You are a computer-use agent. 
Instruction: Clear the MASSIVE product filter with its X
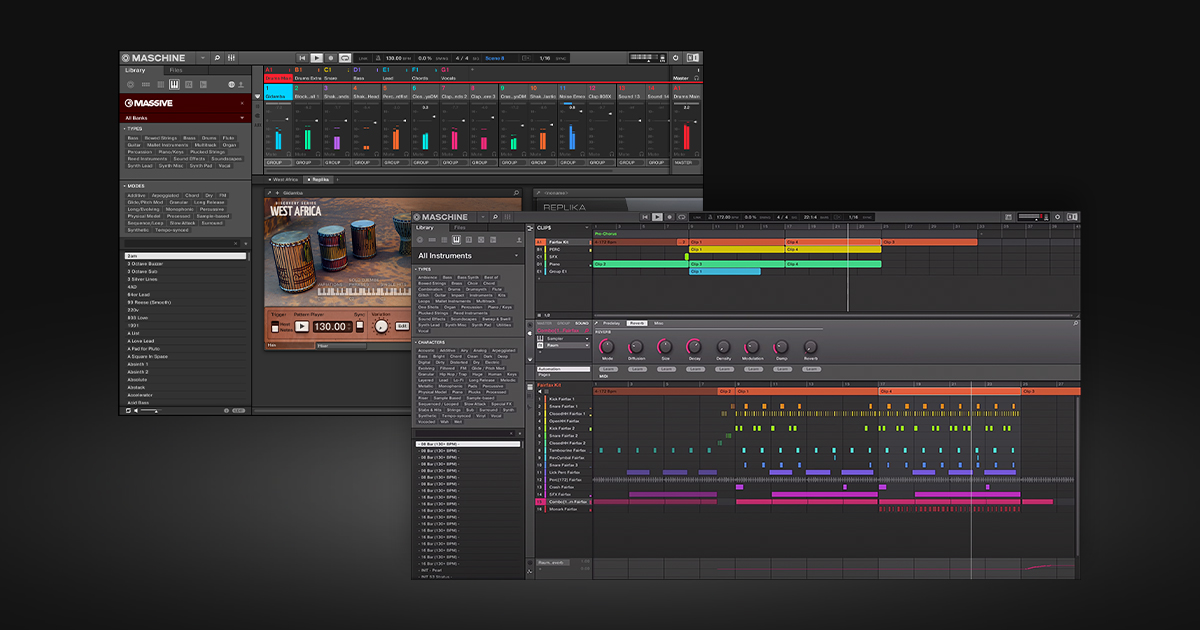click(x=242, y=103)
